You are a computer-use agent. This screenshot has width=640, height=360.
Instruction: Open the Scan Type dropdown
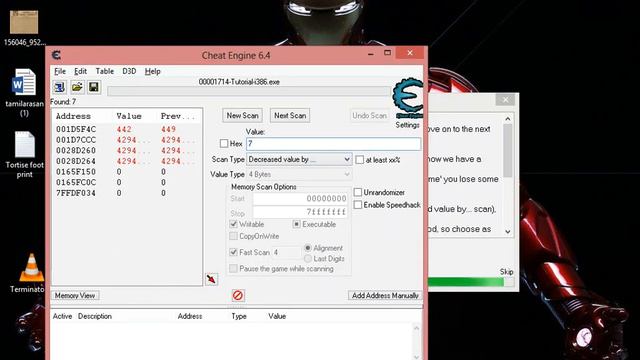click(x=299, y=159)
